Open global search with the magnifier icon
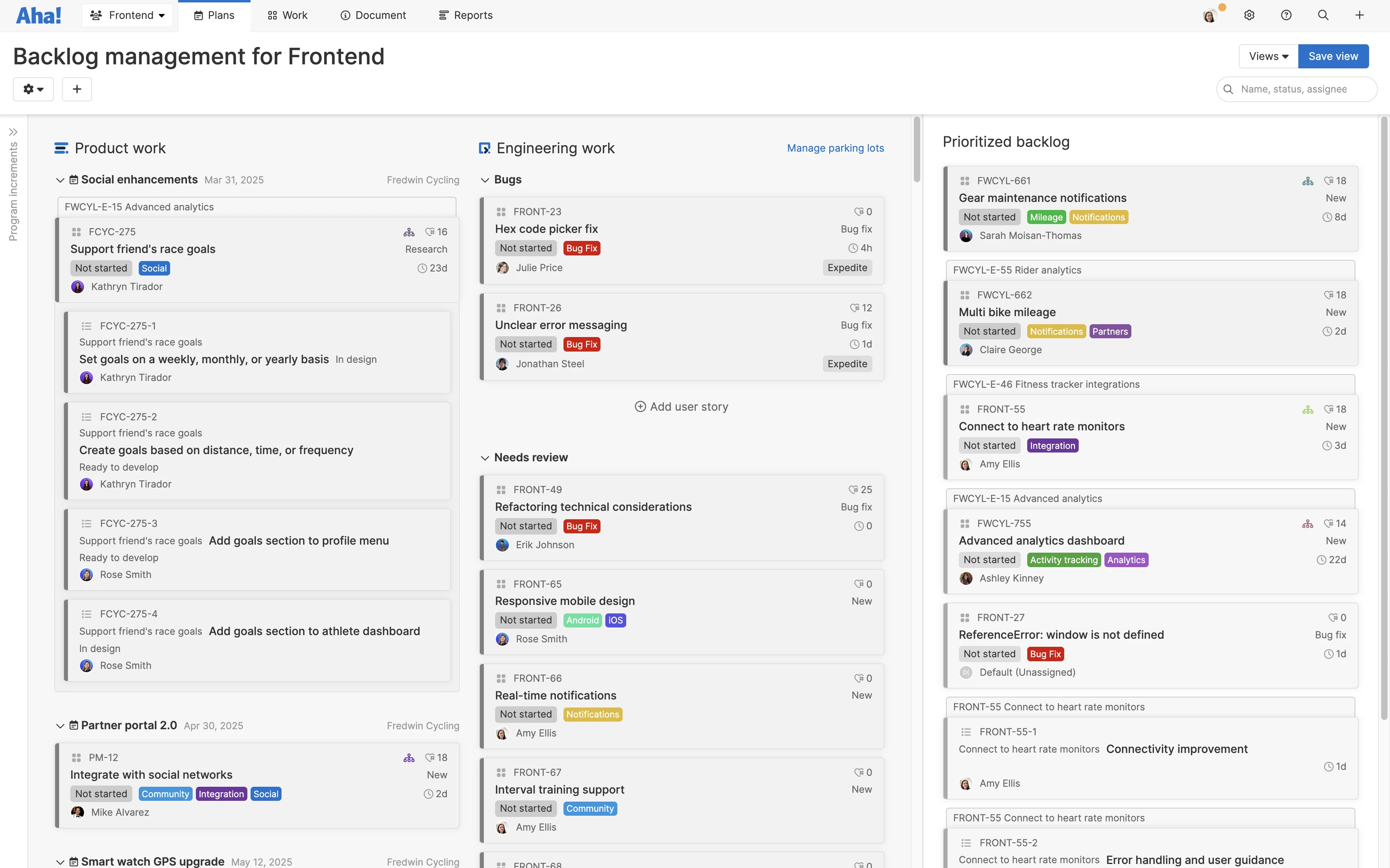This screenshot has height=868, width=1390. [x=1323, y=15]
